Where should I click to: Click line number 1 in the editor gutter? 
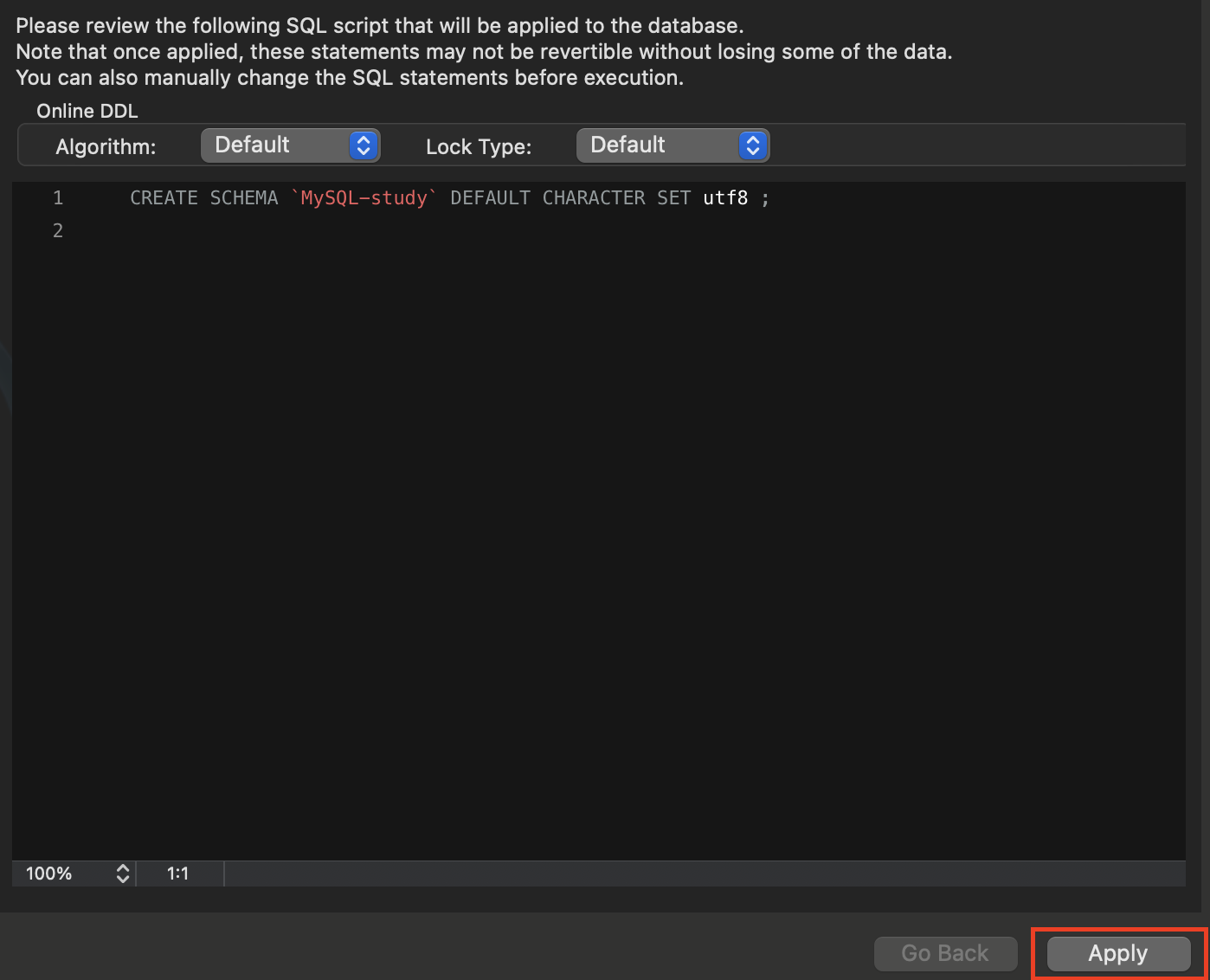coord(58,198)
